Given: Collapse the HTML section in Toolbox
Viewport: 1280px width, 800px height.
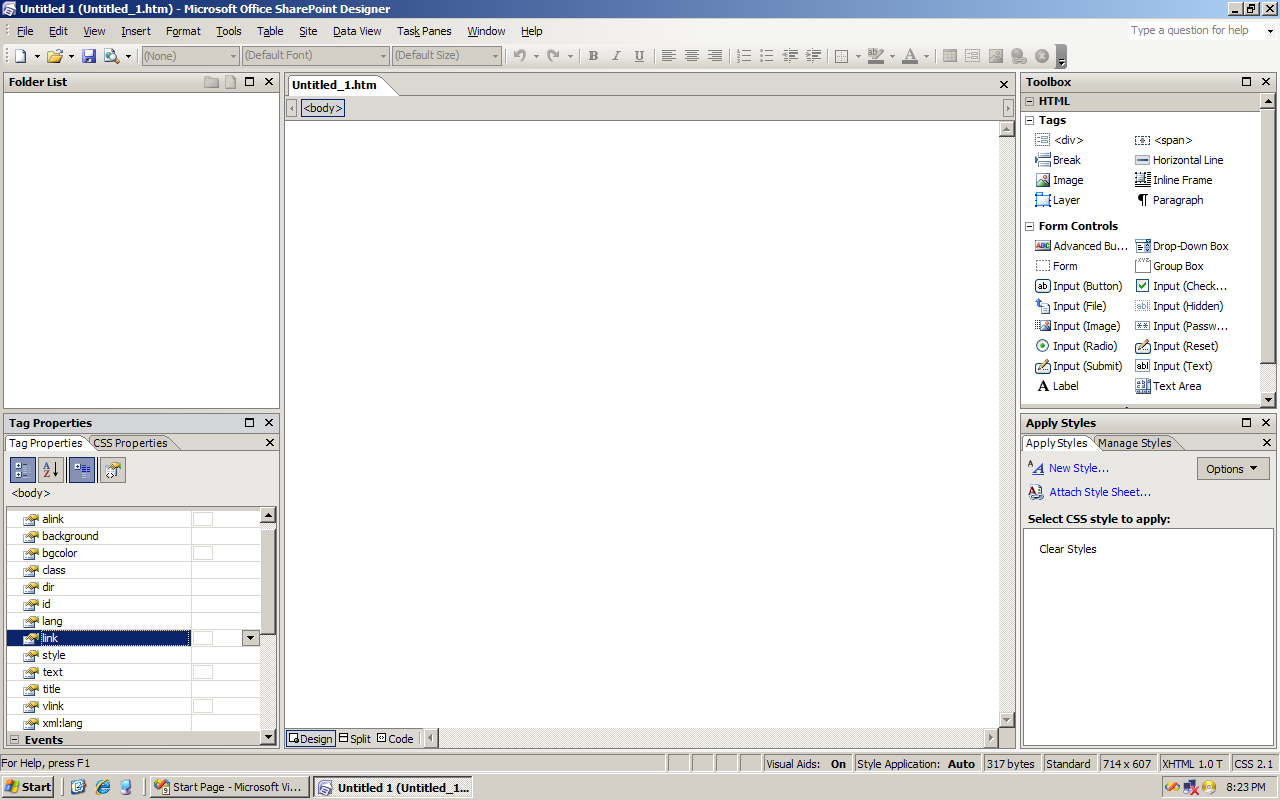Looking at the screenshot, I should 1029,101.
